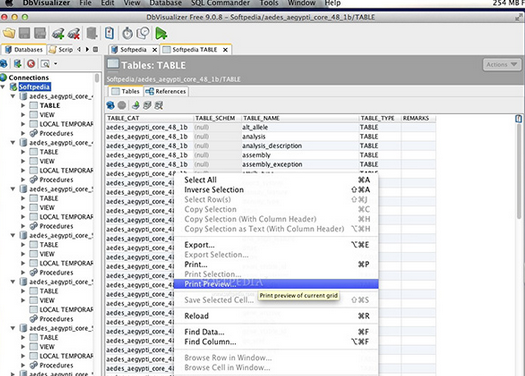The width and height of the screenshot is (525, 376).
Task: Open the File menu
Action: click(x=85, y=3)
